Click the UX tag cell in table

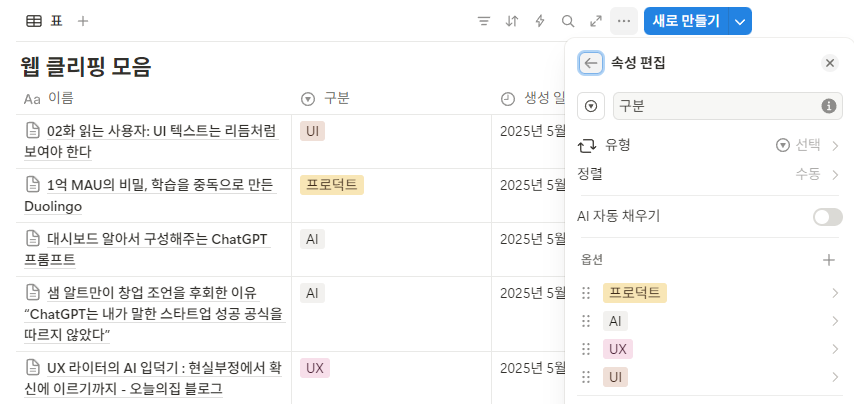click(x=315, y=368)
